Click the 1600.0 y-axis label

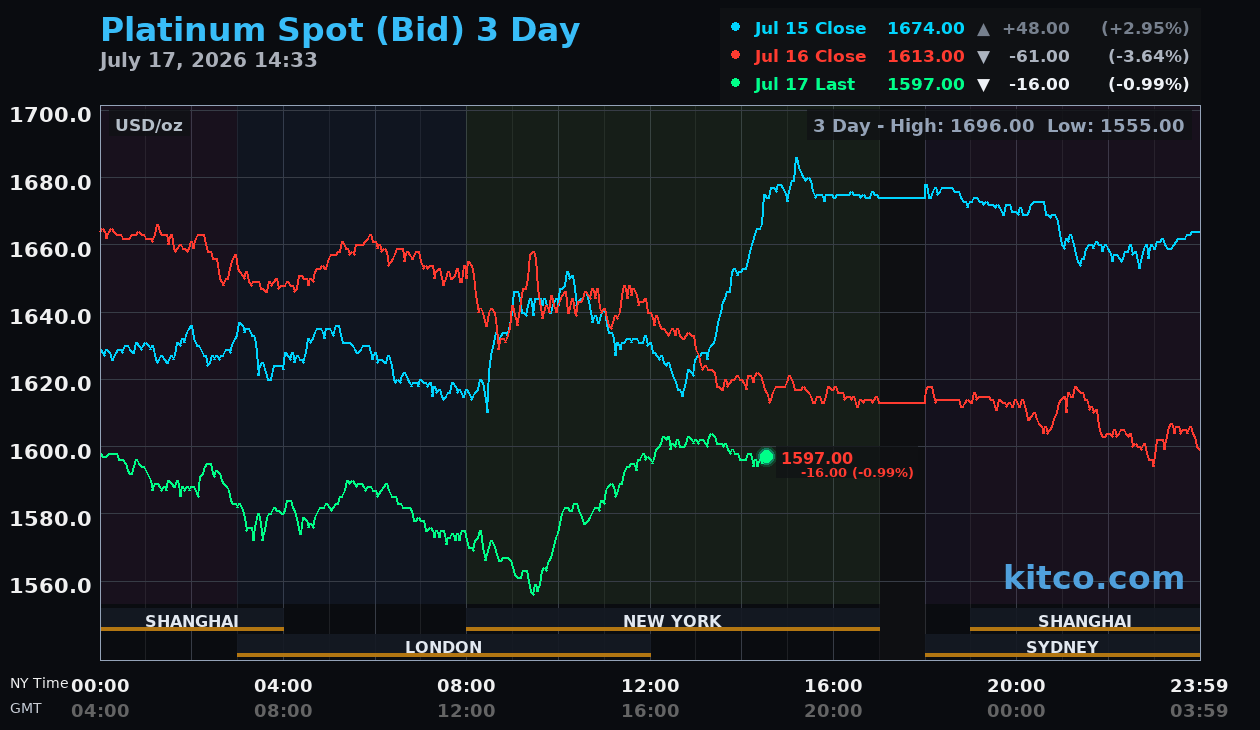coord(50,450)
